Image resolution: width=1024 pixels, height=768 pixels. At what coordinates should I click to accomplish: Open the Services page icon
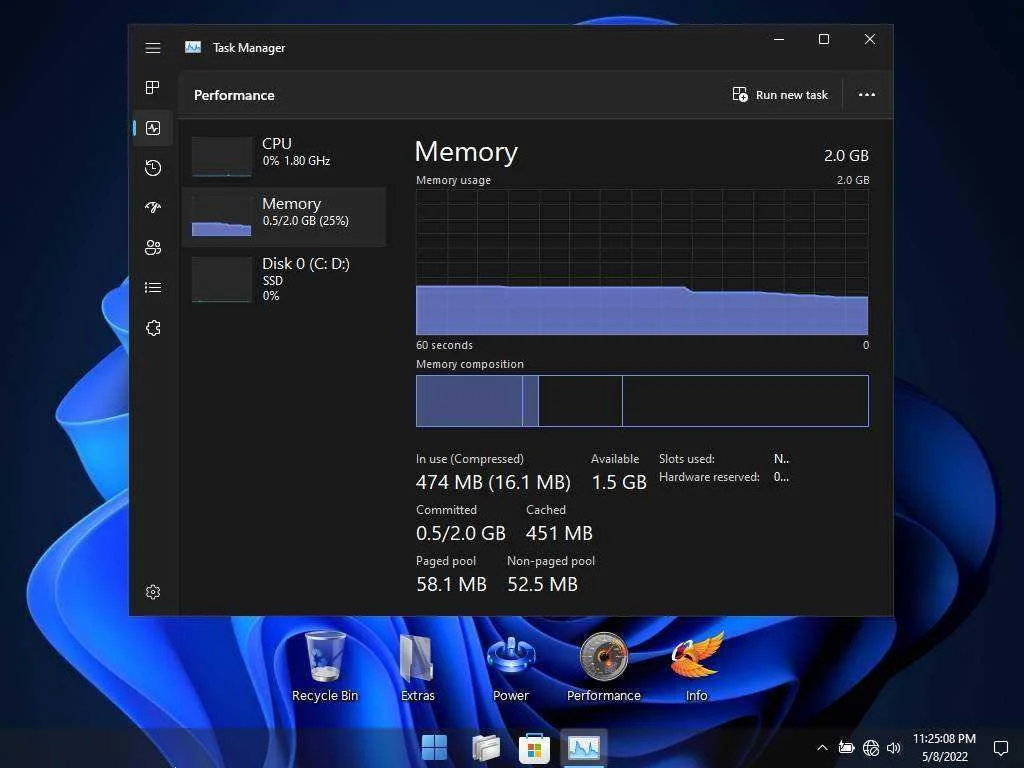click(153, 328)
